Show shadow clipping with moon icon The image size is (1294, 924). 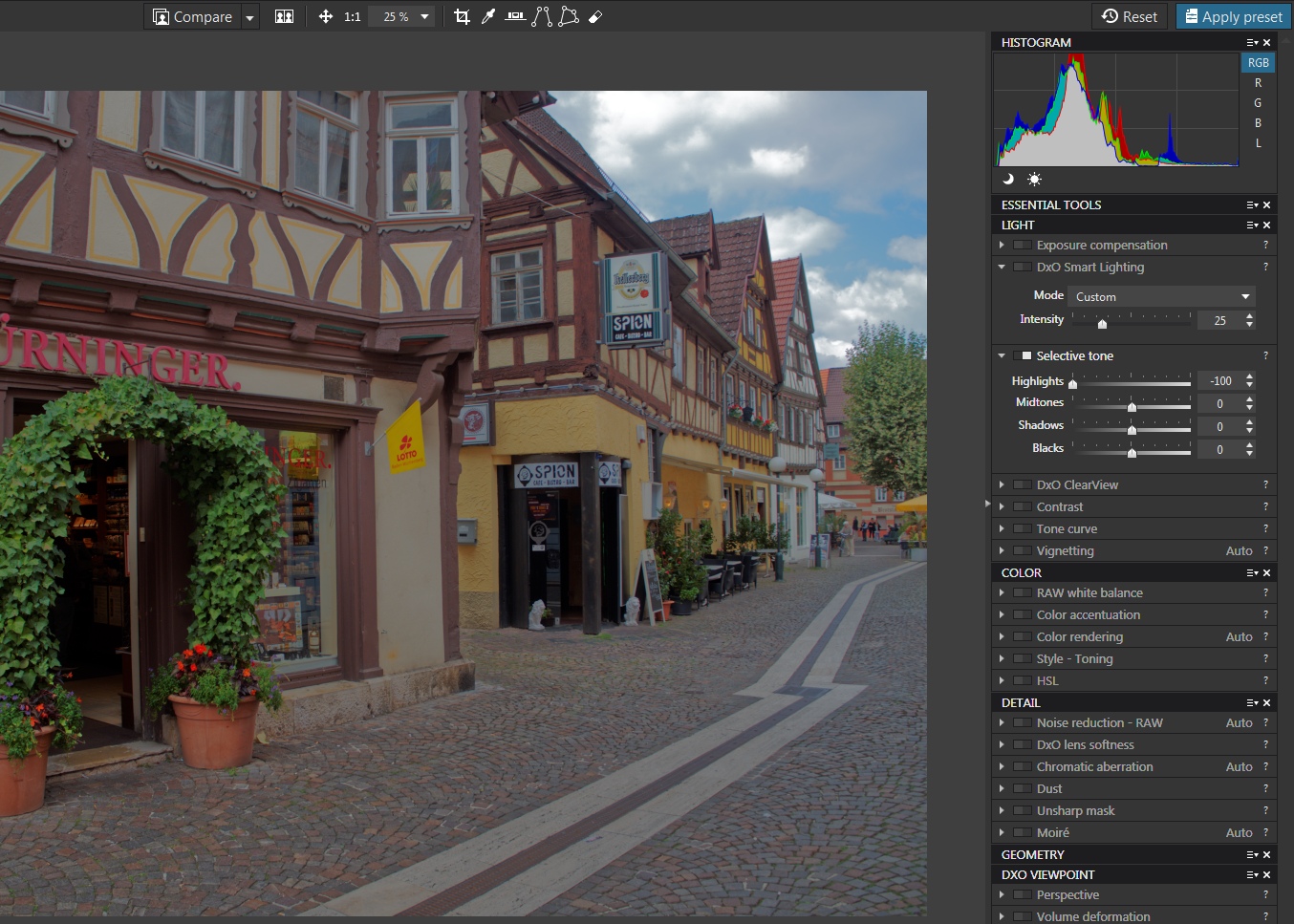[x=1007, y=179]
